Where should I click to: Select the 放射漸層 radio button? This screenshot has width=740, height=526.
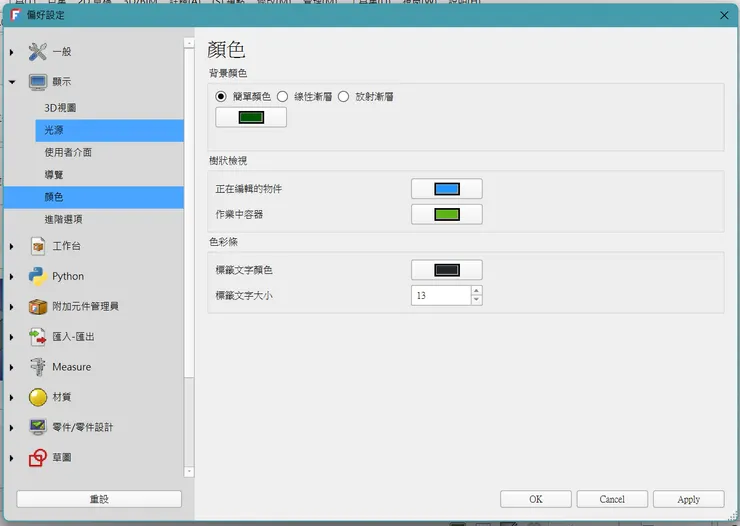click(x=344, y=97)
